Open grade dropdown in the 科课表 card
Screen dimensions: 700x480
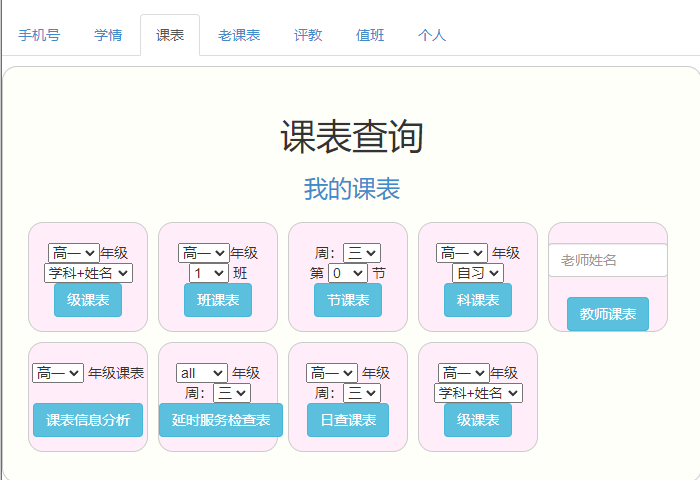462,253
